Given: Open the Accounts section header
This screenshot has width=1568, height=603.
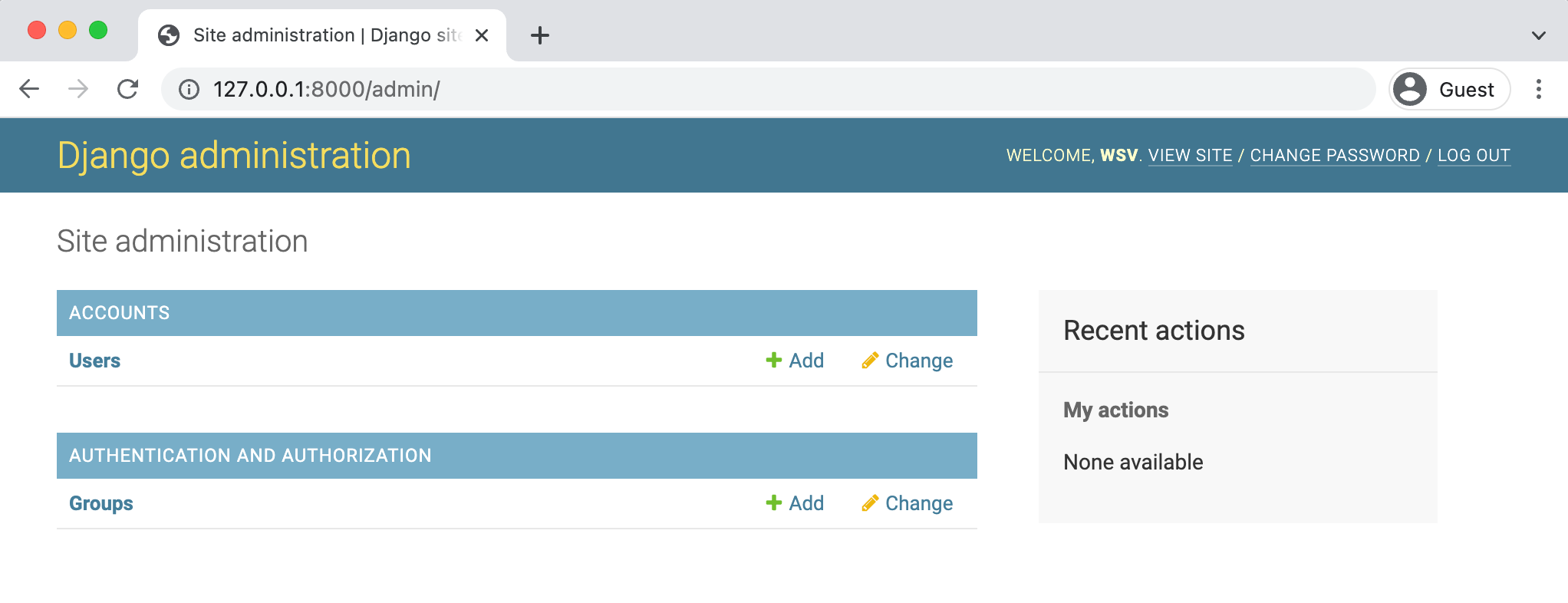Looking at the screenshot, I should pyautogui.click(x=120, y=313).
